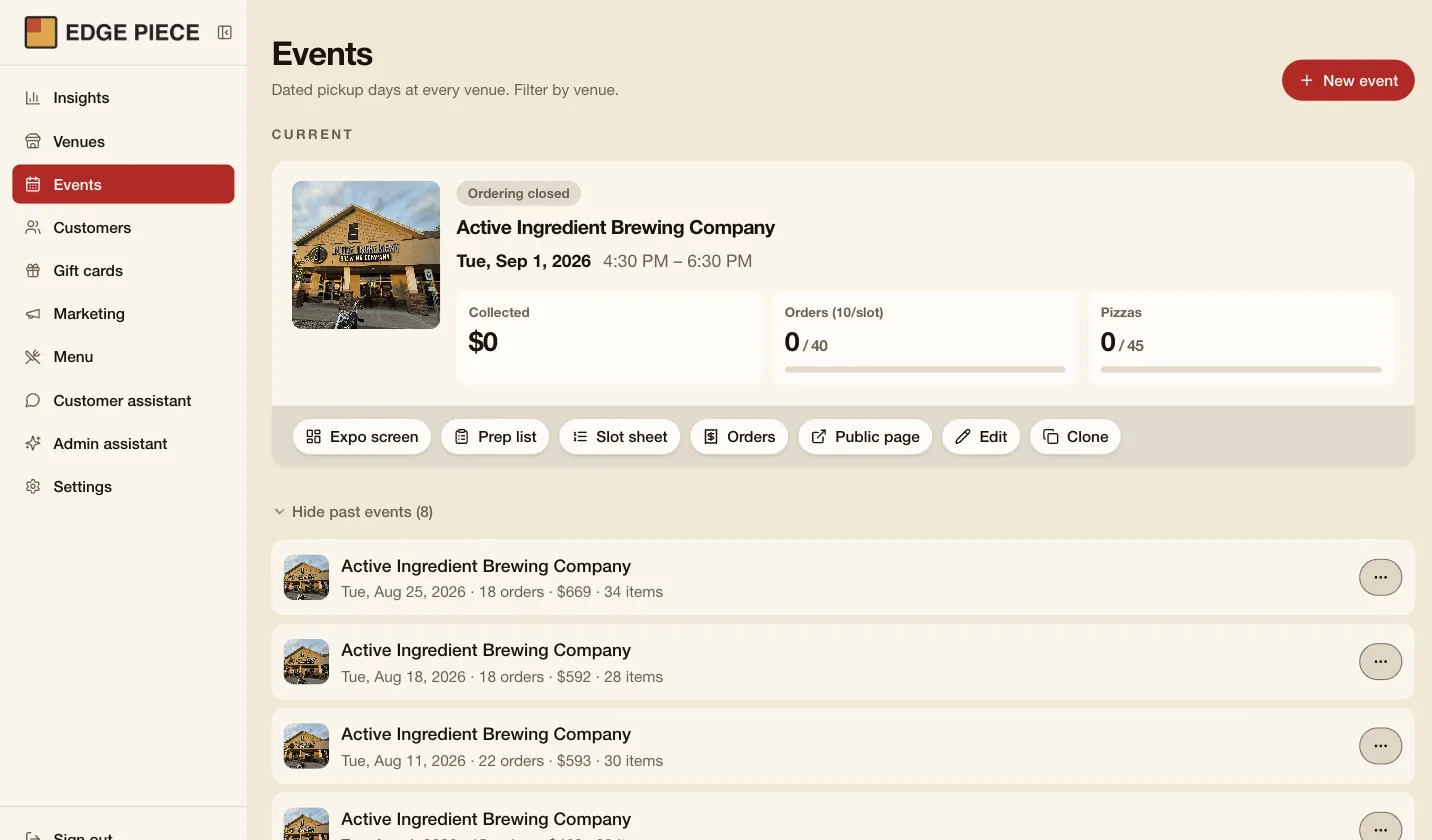This screenshot has height=840, width=1432.
Task: Select Events in the sidebar
Action: point(123,184)
